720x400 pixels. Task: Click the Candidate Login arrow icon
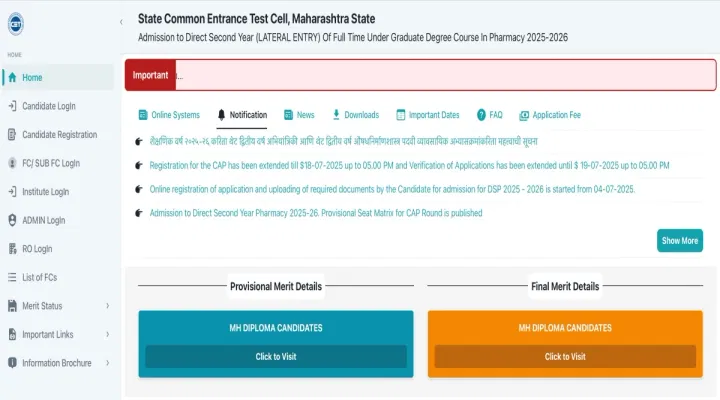pyautogui.click(x=11, y=106)
